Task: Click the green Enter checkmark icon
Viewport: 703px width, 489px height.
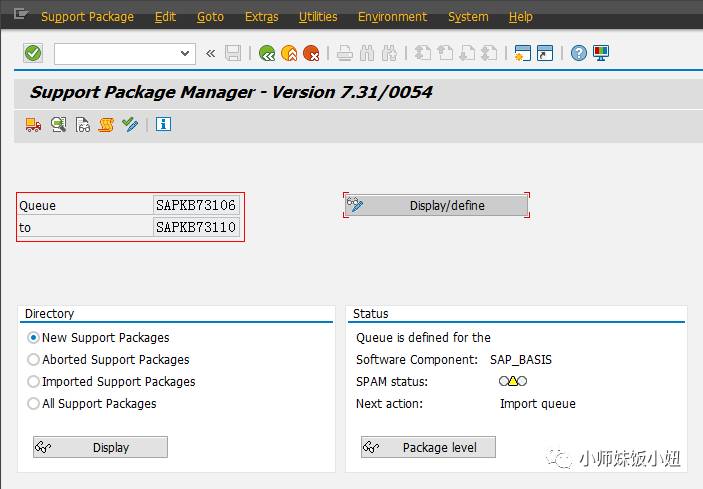Action: (x=33, y=53)
